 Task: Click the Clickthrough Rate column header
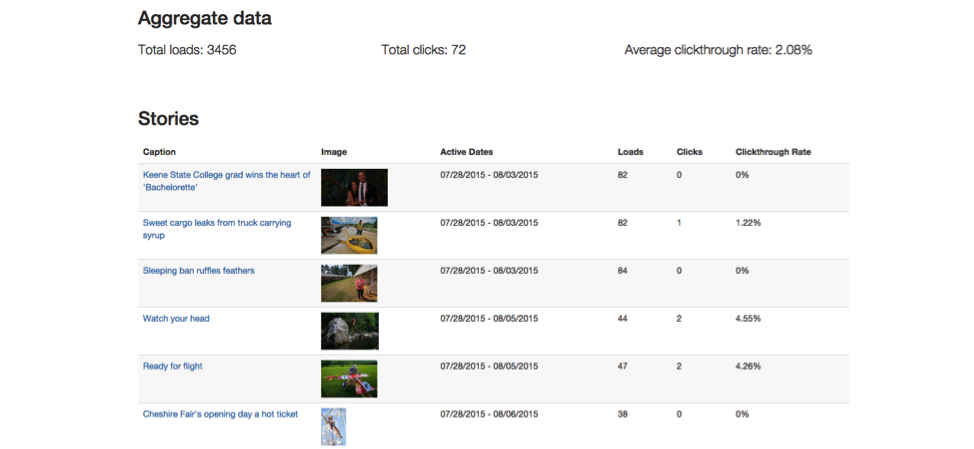click(x=773, y=152)
